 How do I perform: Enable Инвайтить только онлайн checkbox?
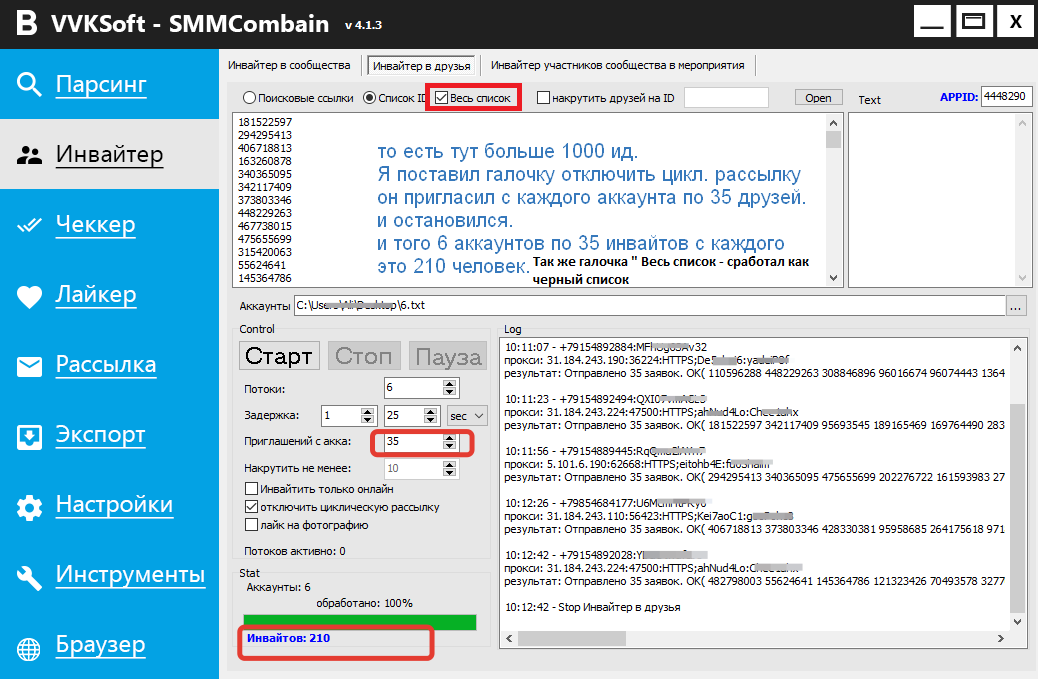(252, 489)
